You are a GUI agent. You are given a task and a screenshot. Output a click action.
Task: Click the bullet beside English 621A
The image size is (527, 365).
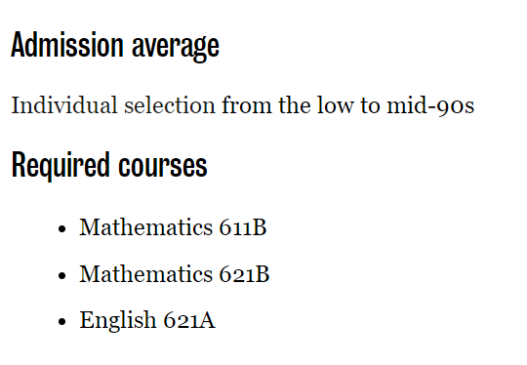pyautogui.click(x=62, y=321)
